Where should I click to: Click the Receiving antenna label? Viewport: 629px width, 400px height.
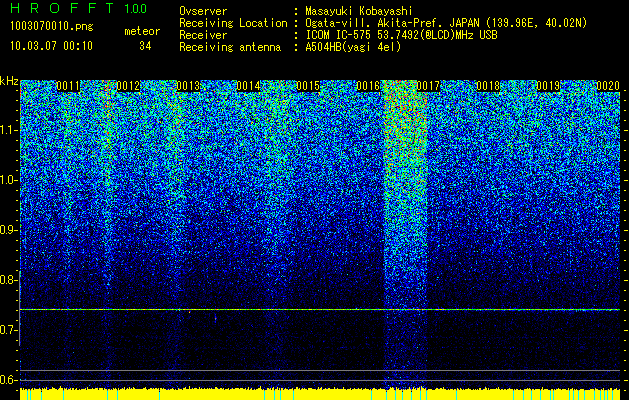tap(230, 47)
